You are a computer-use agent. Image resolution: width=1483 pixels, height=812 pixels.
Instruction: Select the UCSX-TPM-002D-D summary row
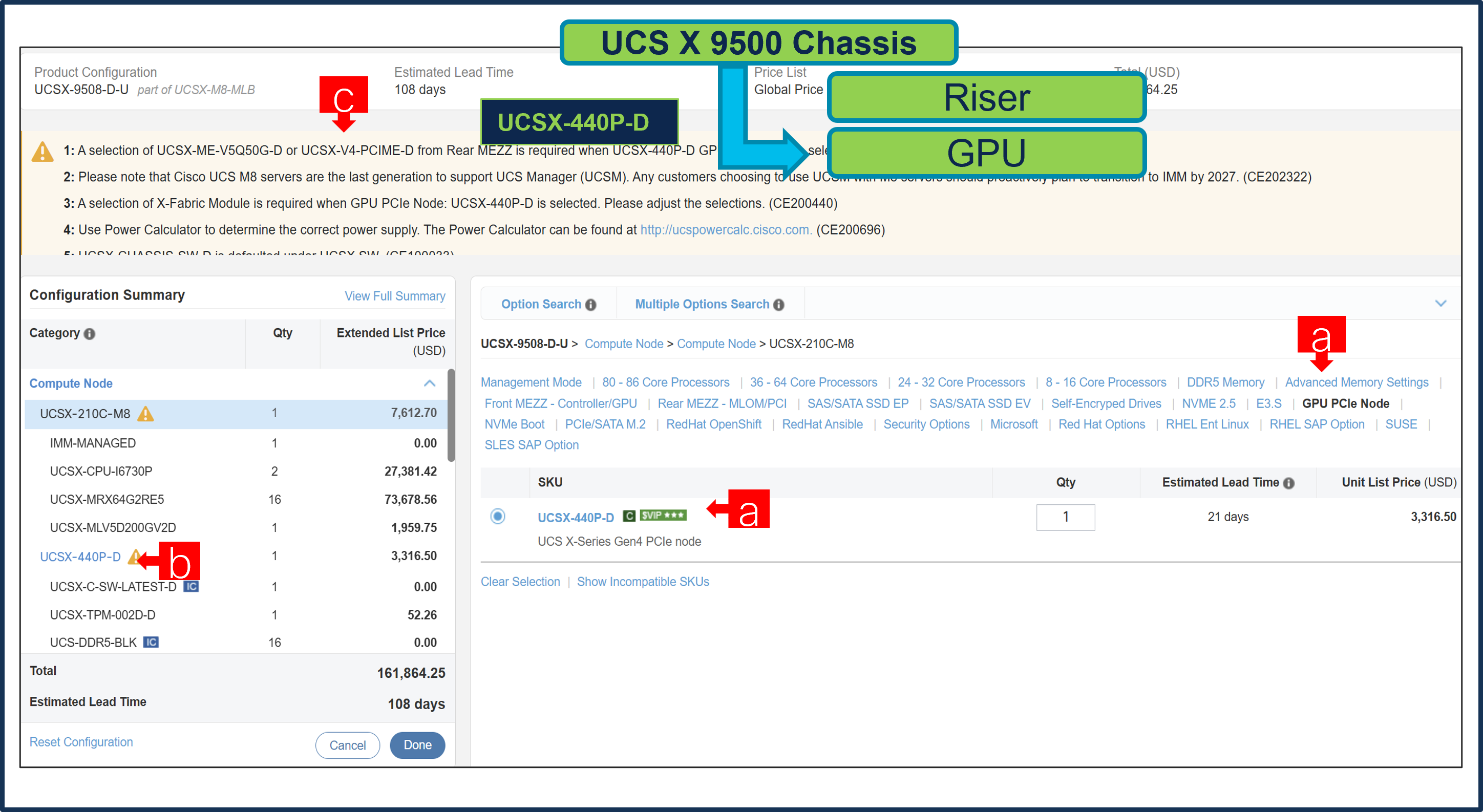point(236,615)
